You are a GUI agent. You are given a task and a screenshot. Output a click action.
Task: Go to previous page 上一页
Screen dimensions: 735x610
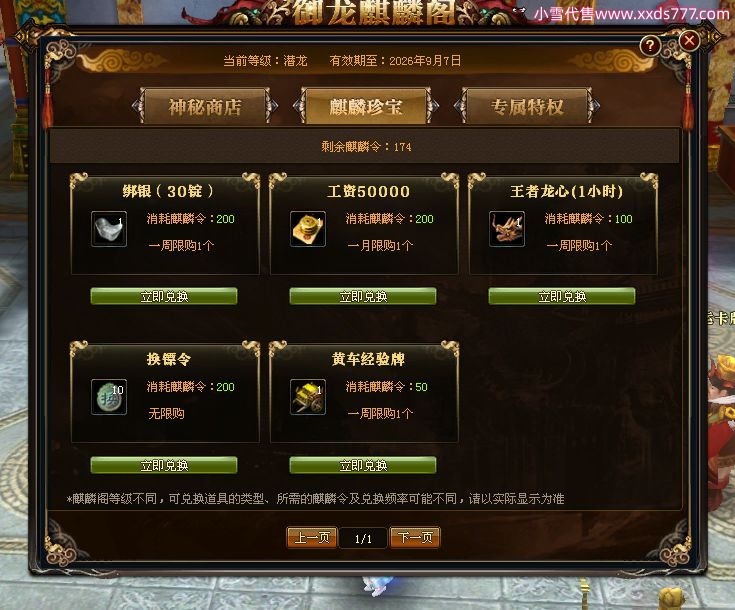point(312,537)
